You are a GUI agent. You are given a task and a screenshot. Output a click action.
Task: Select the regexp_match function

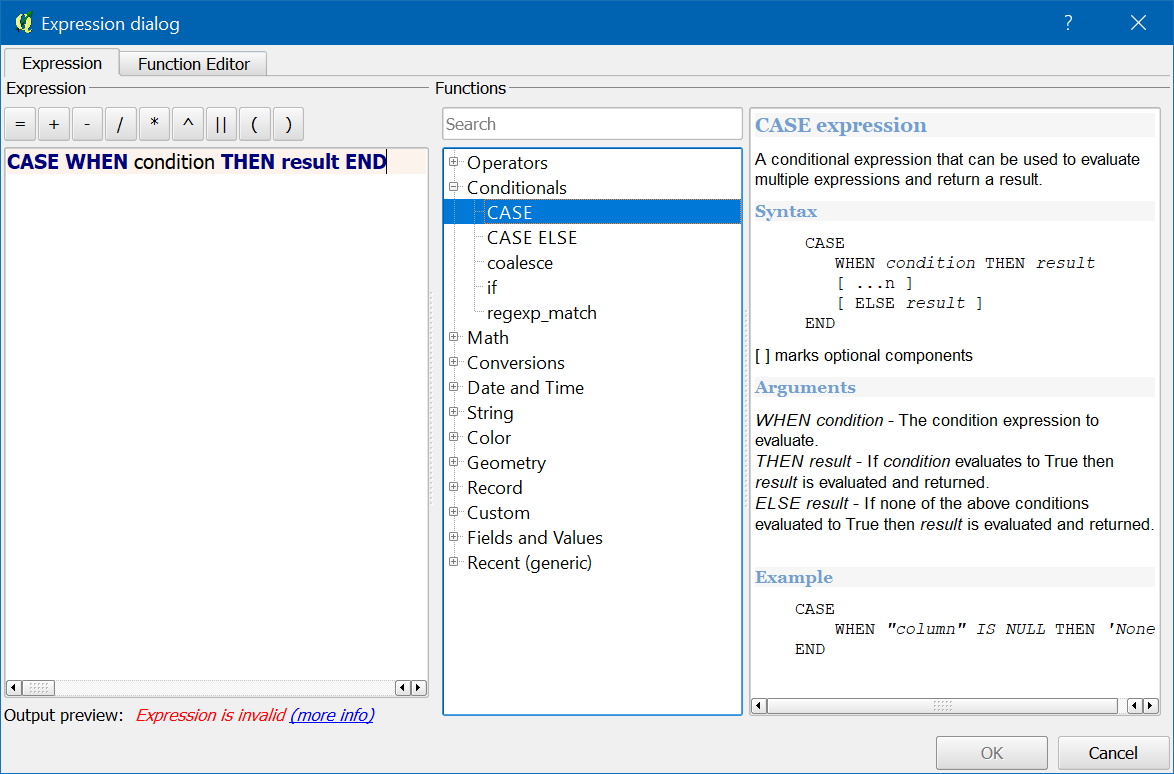point(541,313)
